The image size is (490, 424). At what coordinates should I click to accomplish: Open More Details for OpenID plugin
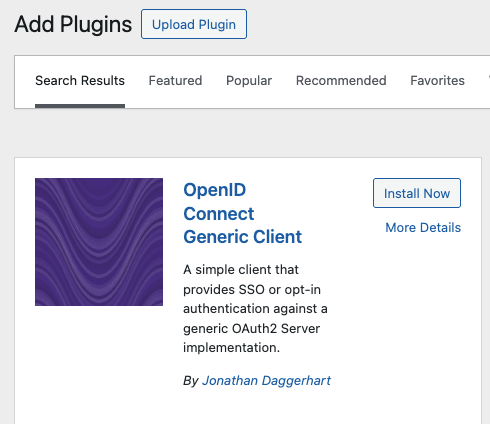[423, 228]
